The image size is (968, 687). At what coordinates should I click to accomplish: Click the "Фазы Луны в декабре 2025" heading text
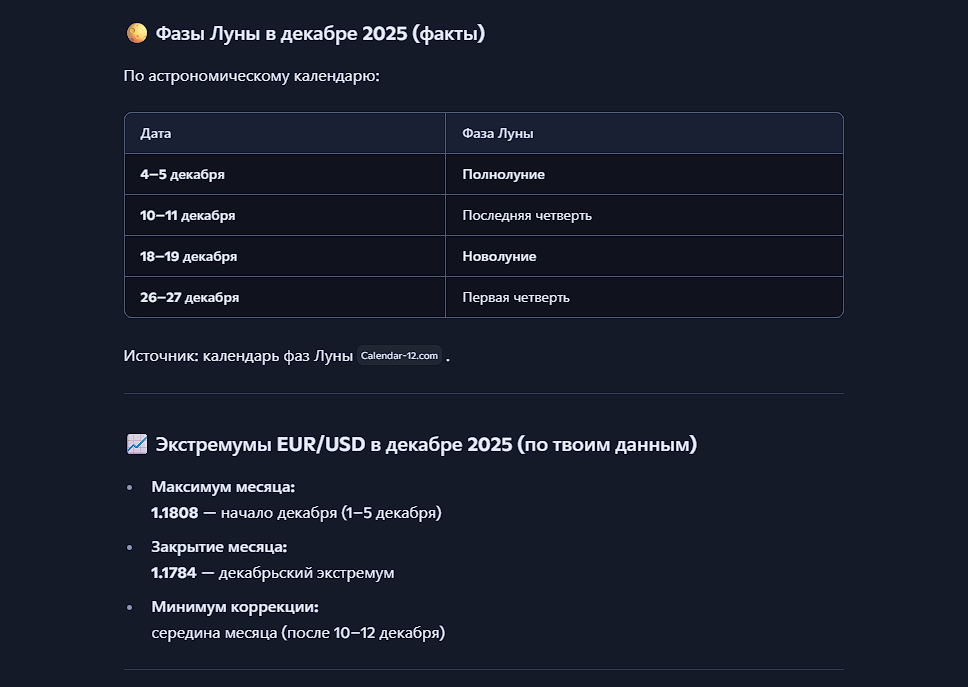[320, 34]
